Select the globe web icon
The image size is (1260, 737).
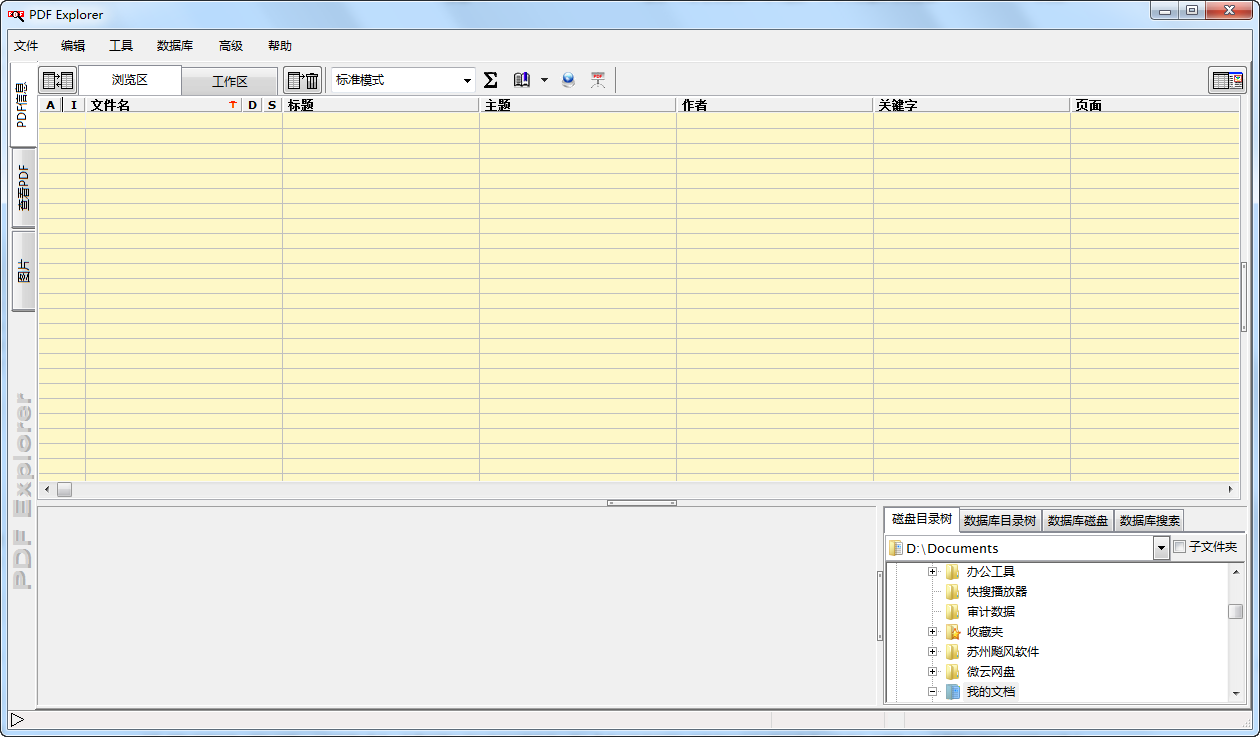click(x=568, y=80)
